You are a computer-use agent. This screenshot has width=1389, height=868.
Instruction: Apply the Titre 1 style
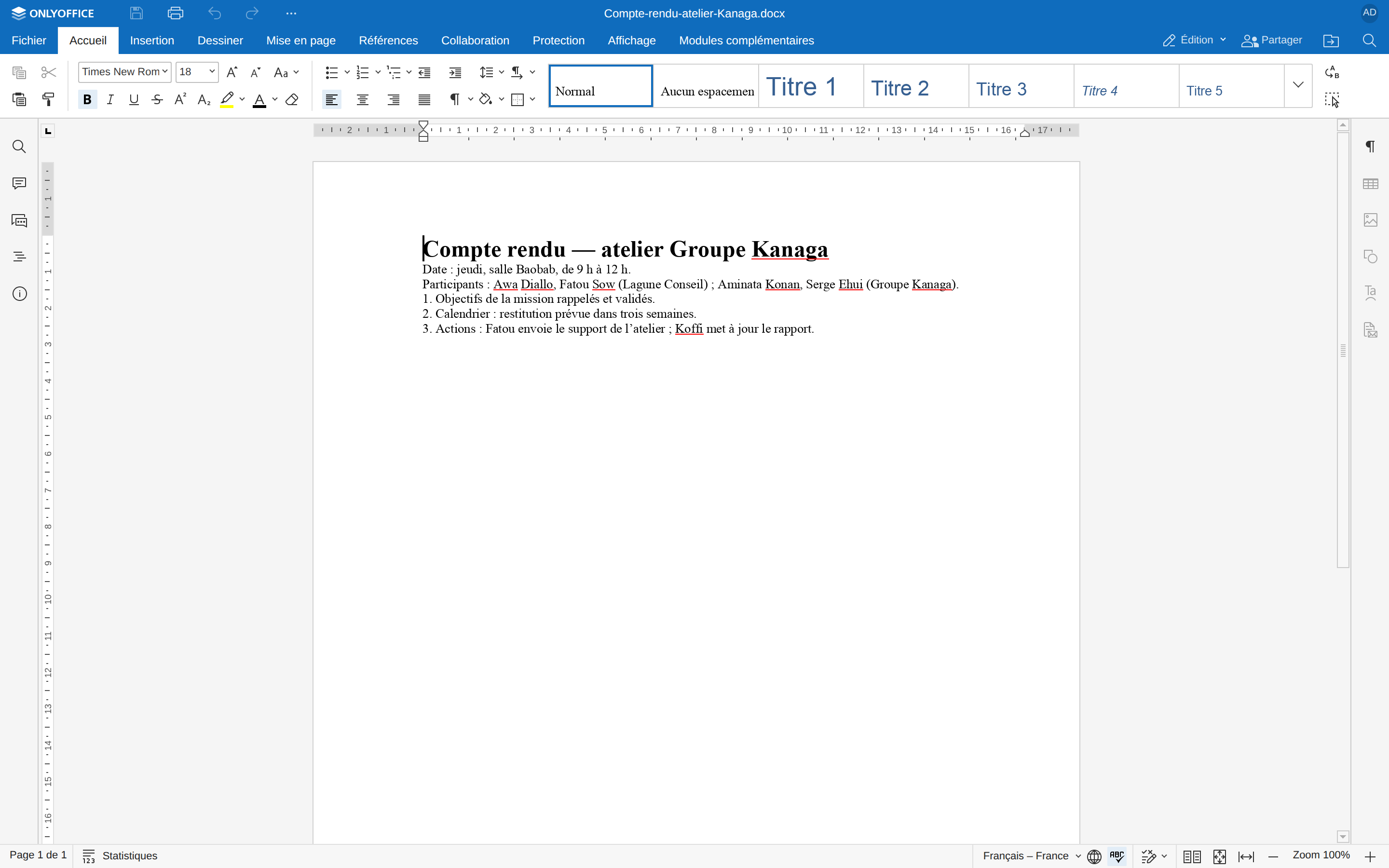pyautogui.click(x=811, y=86)
